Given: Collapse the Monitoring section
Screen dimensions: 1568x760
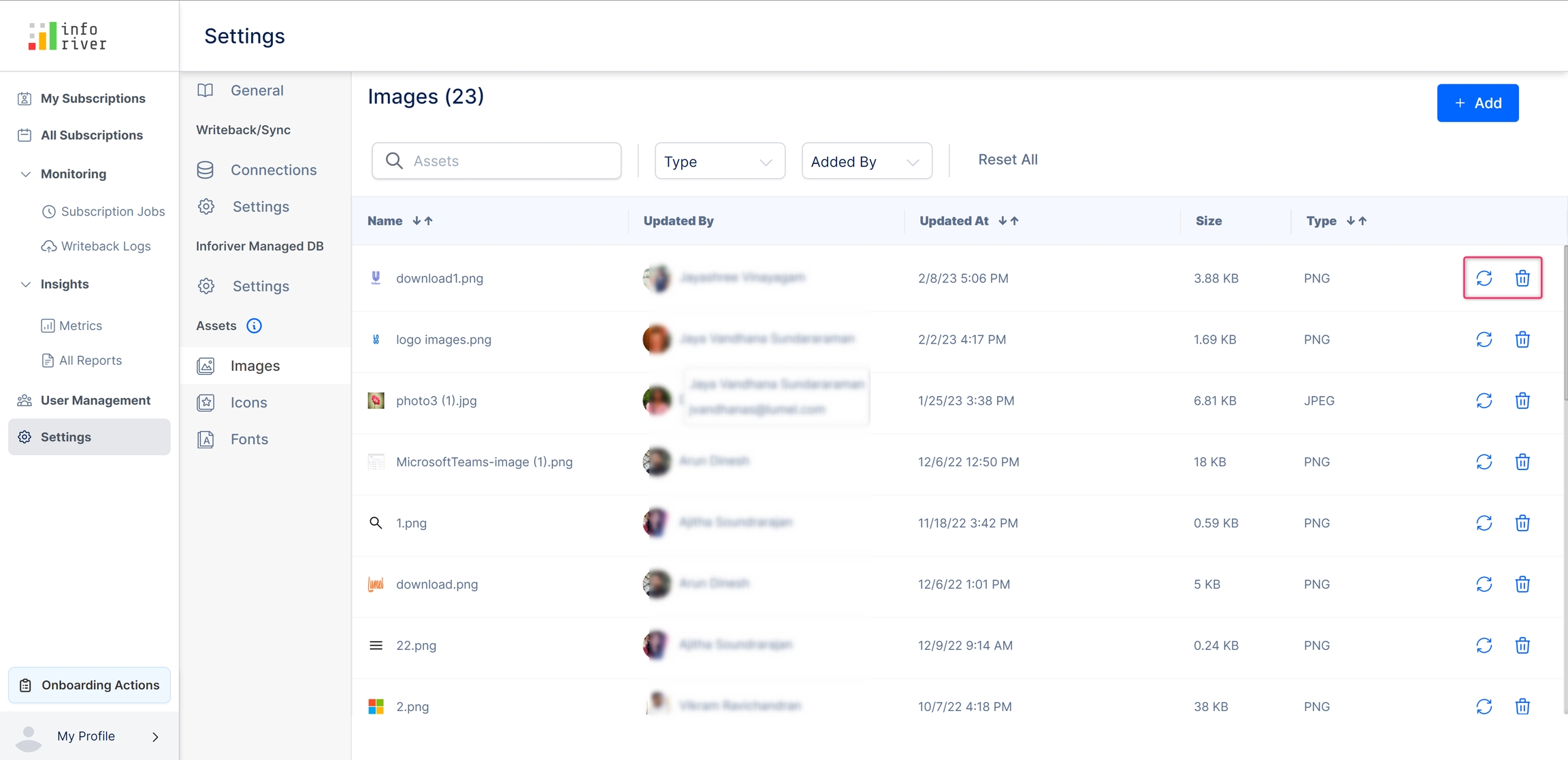Looking at the screenshot, I should 25,174.
